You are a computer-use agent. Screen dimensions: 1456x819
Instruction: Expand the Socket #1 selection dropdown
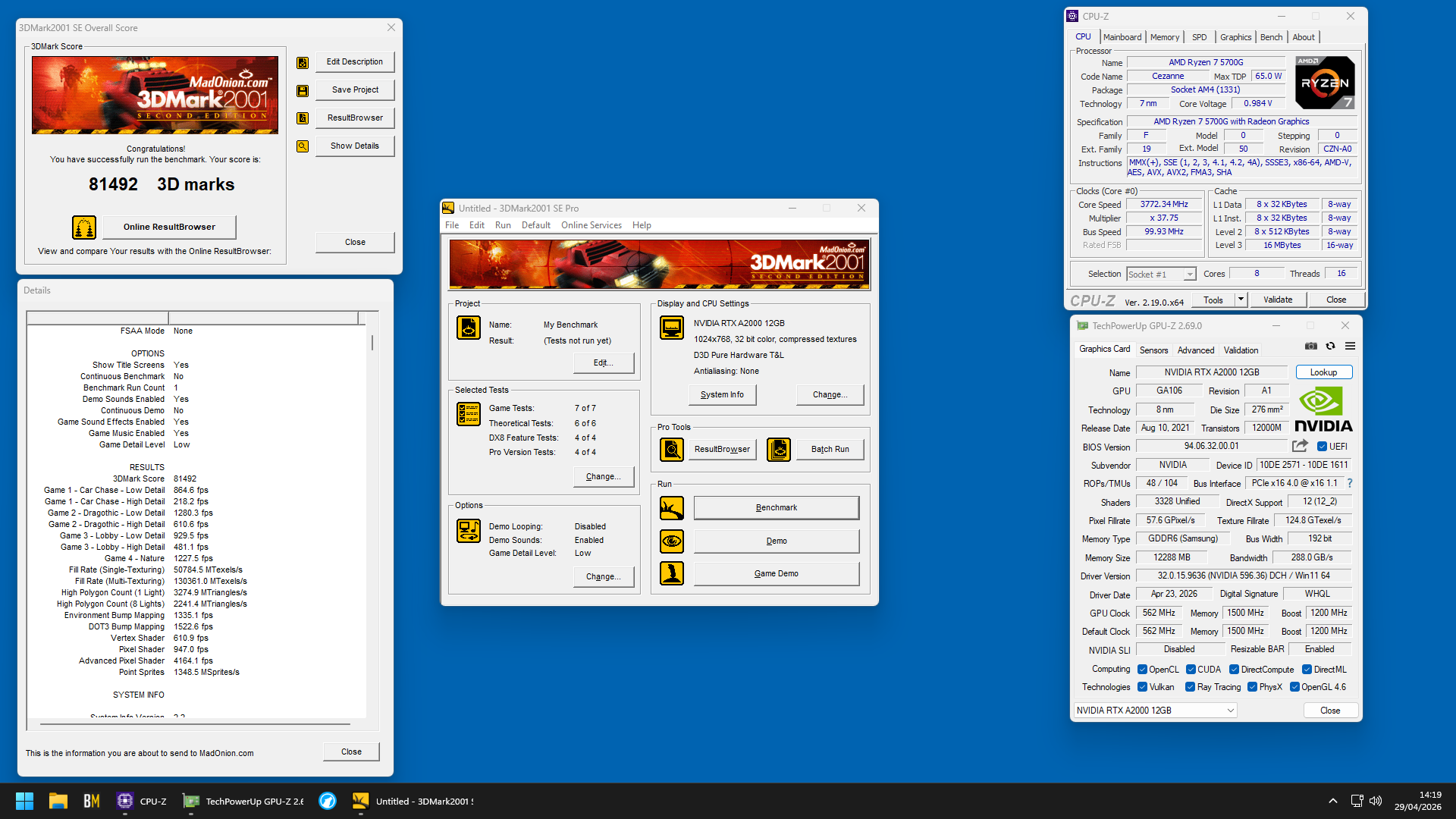point(1190,275)
